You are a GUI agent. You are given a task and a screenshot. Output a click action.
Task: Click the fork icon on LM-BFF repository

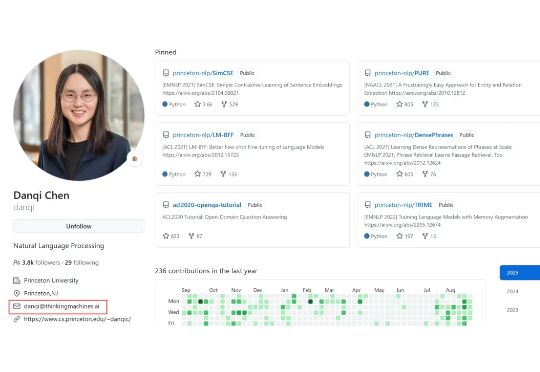[224, 174]
